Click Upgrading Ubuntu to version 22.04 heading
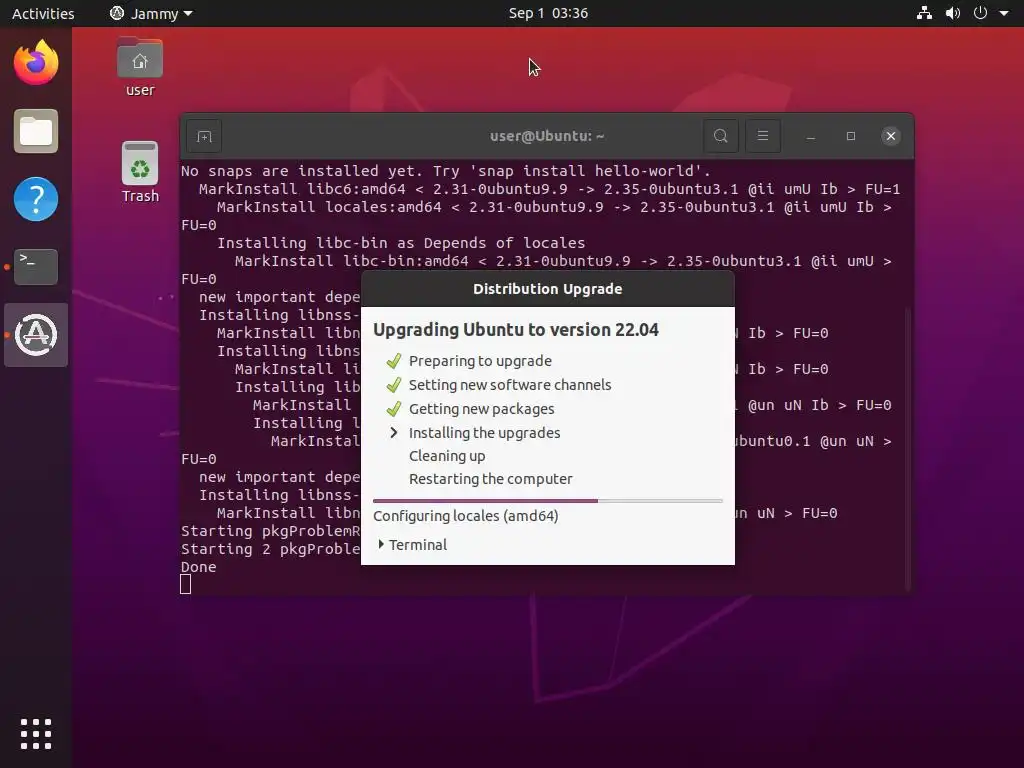Screen dimensions: 1024x768 (x=516, y=330)
